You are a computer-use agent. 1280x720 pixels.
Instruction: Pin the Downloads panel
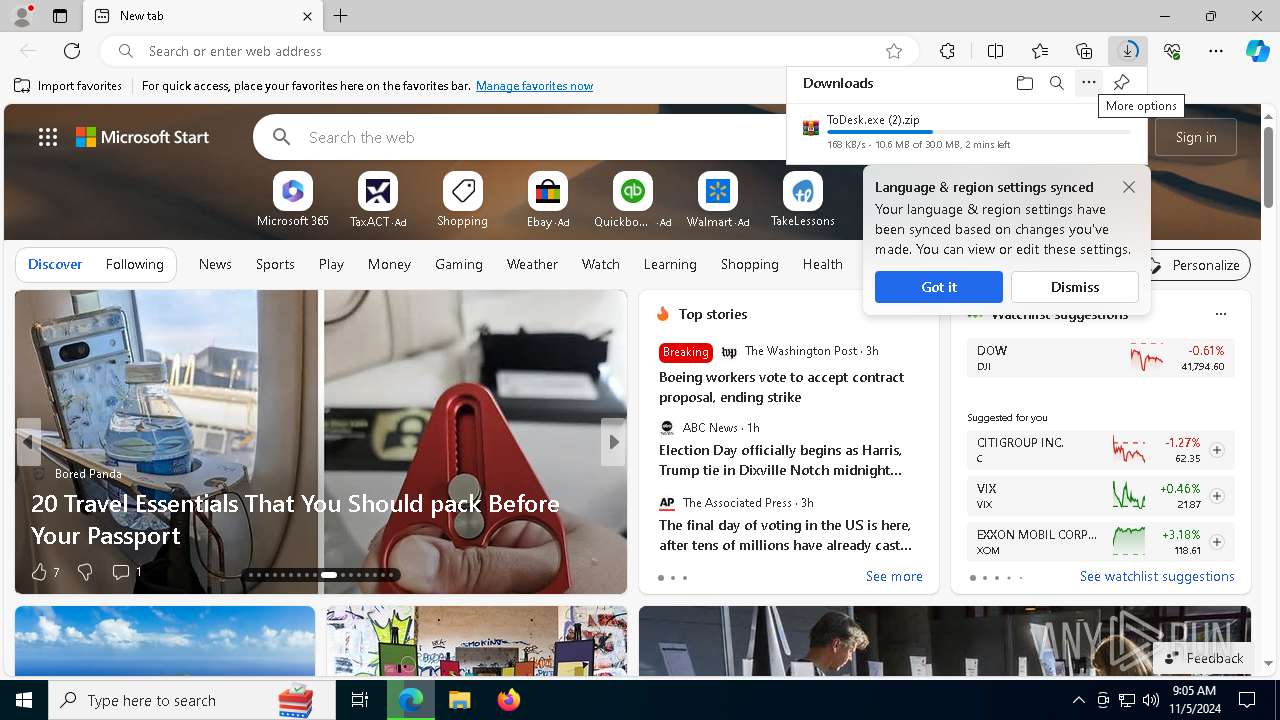click(x=1121, y=83)
